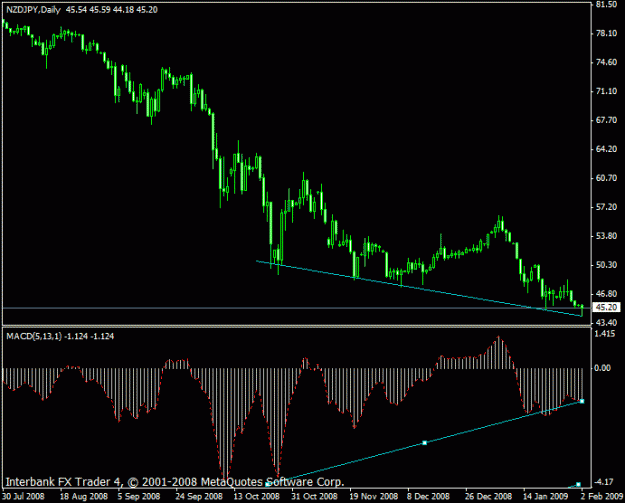Click the OHLC values 45.54 45.59 44.18 45.20
The image size is (625, 503).
(x=112, y=10)
